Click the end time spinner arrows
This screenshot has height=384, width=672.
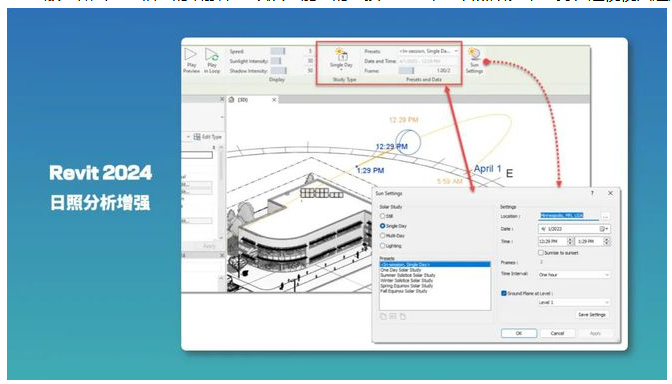pos(606,241)
